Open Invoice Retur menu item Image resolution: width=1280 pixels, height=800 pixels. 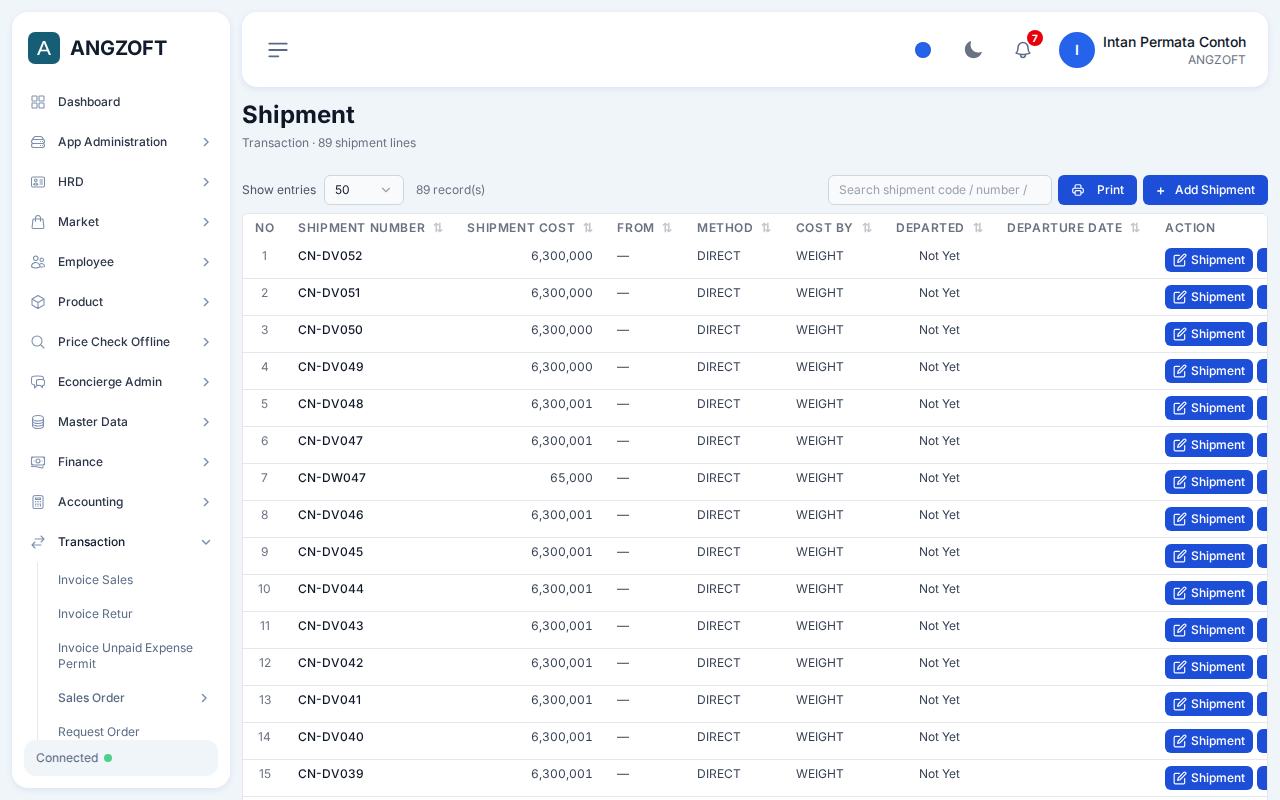[x=95, y=614]
